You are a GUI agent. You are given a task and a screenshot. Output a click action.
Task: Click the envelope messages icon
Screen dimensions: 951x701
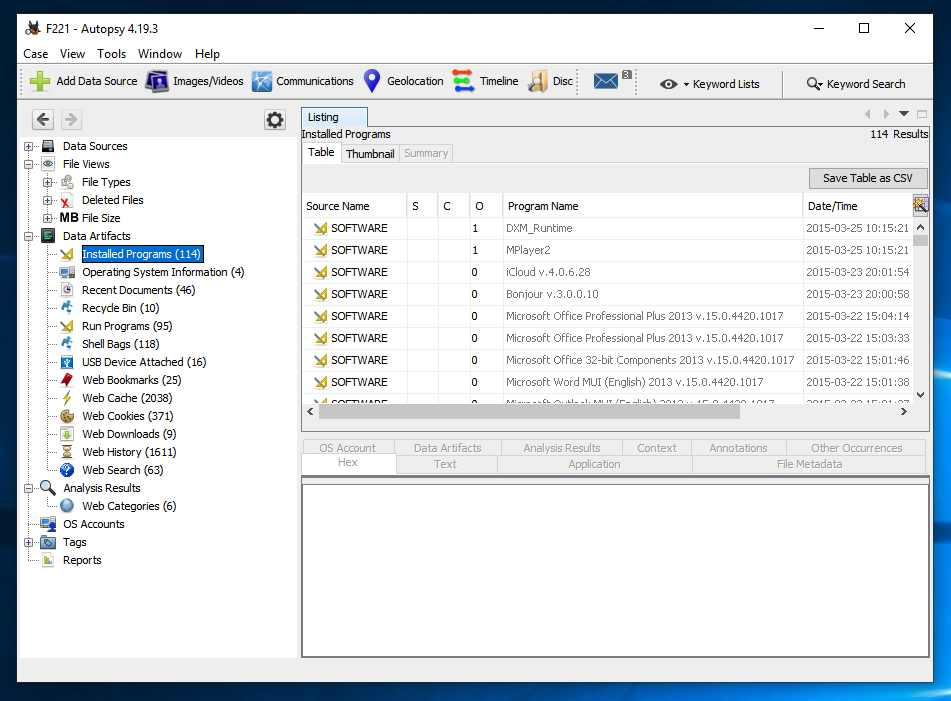click(x=606, y=81)
